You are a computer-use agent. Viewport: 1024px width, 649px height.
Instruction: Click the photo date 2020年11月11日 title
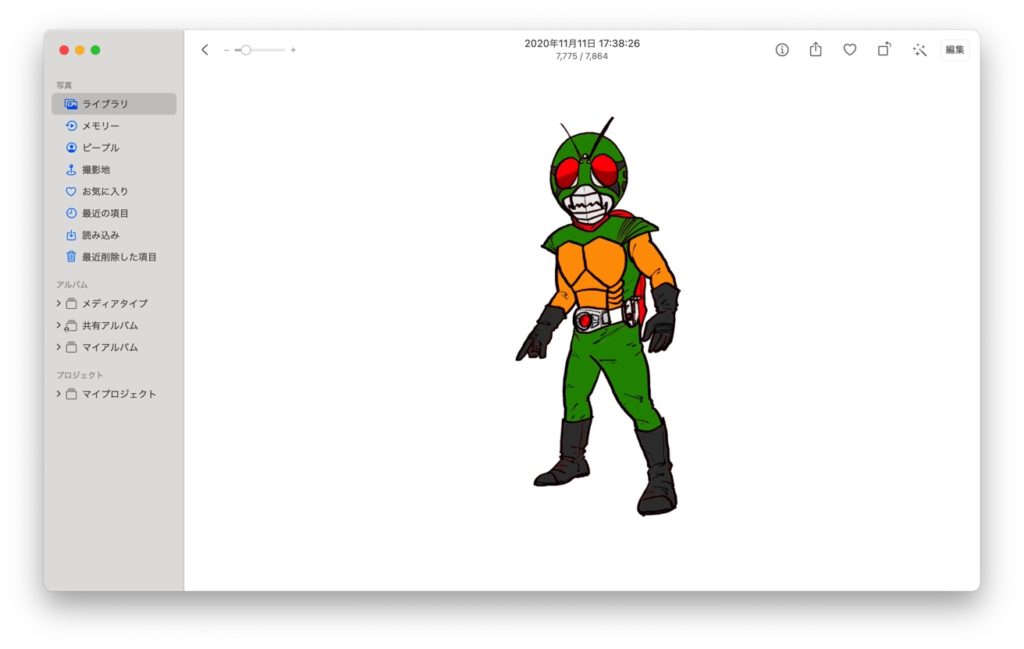[x=582, y=43]
